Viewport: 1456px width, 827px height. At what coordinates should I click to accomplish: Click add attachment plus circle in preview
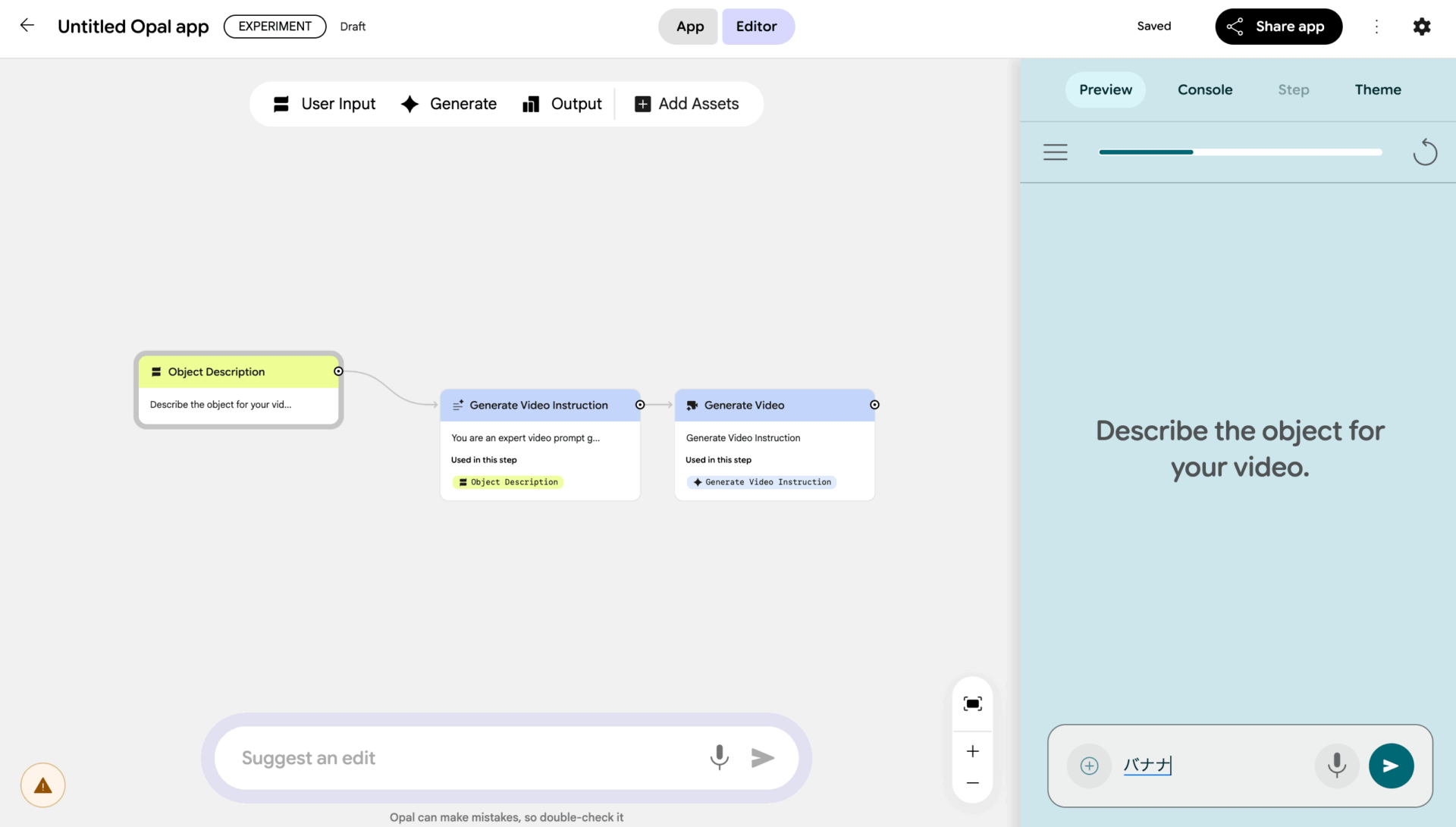1089,766
